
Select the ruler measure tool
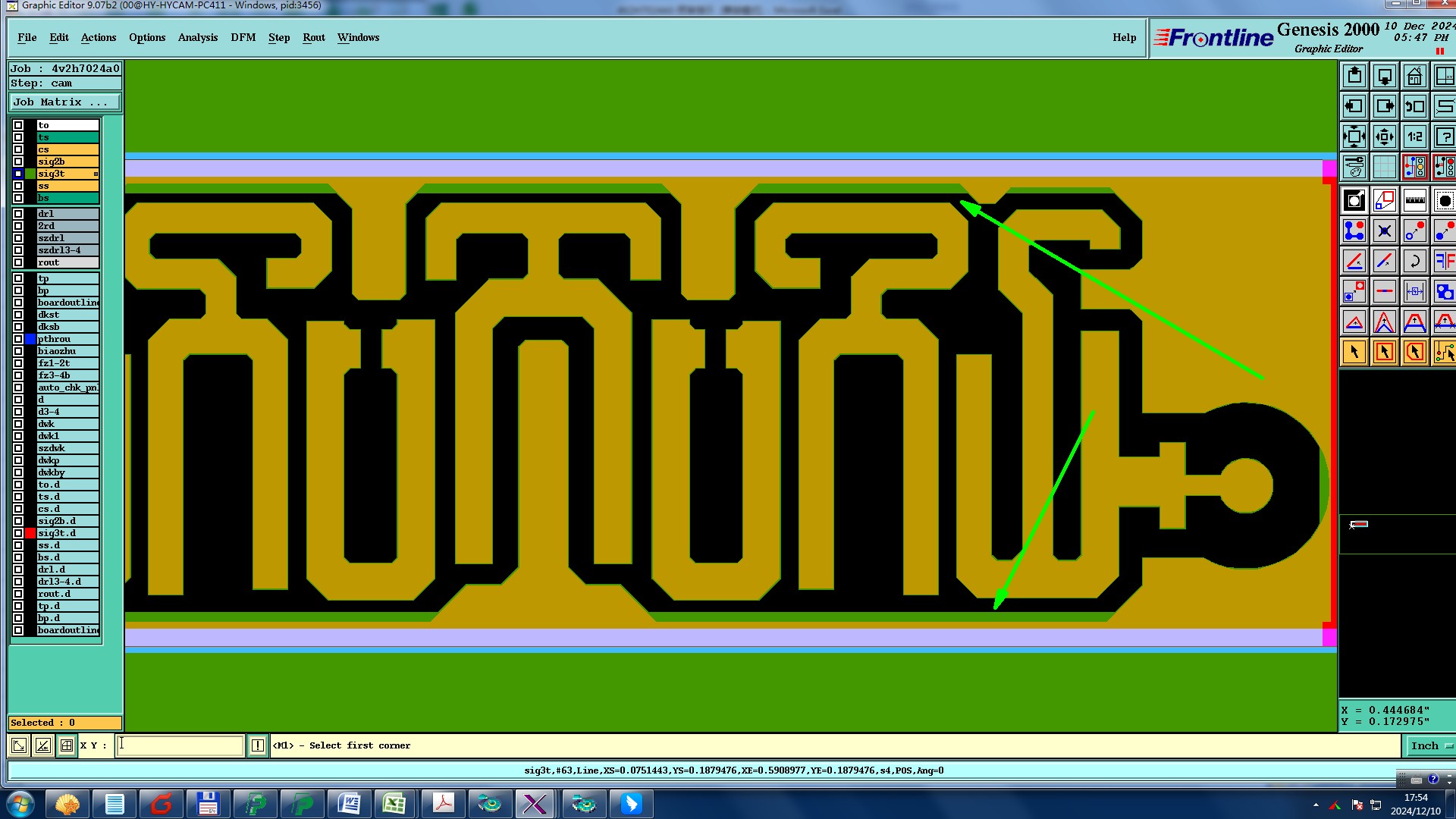(x=1414, y=200)
